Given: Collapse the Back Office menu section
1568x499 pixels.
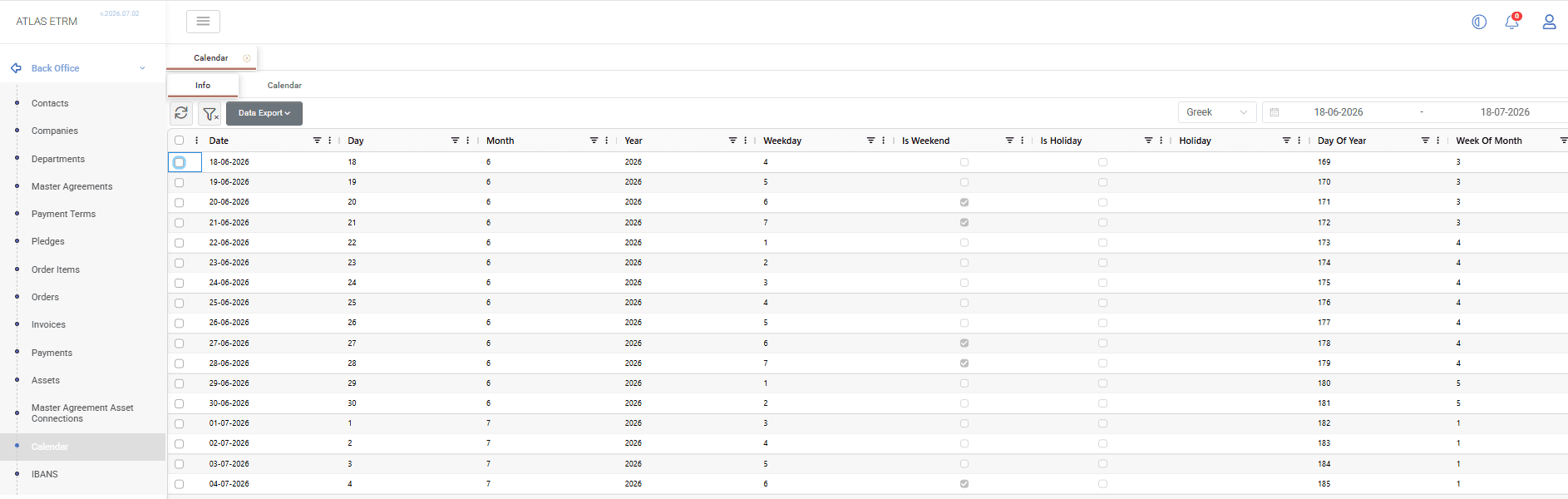Looking at the screenshot, I should click(x=142, y=68).
